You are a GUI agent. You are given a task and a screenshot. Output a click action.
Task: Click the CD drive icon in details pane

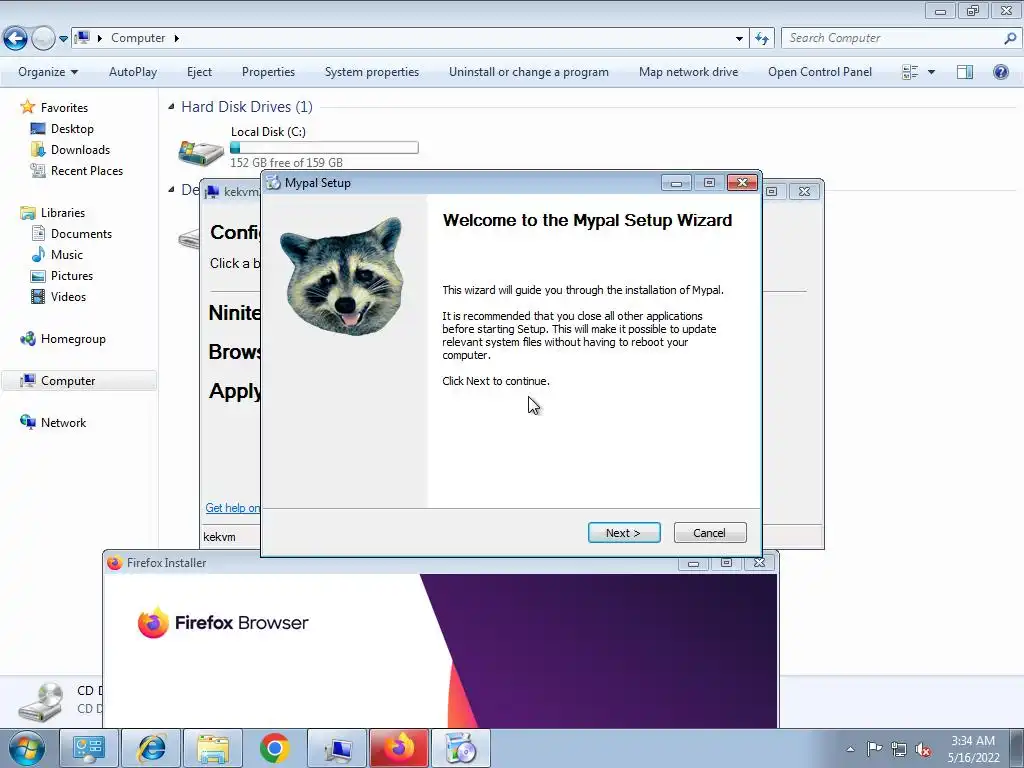coord(41,702)
